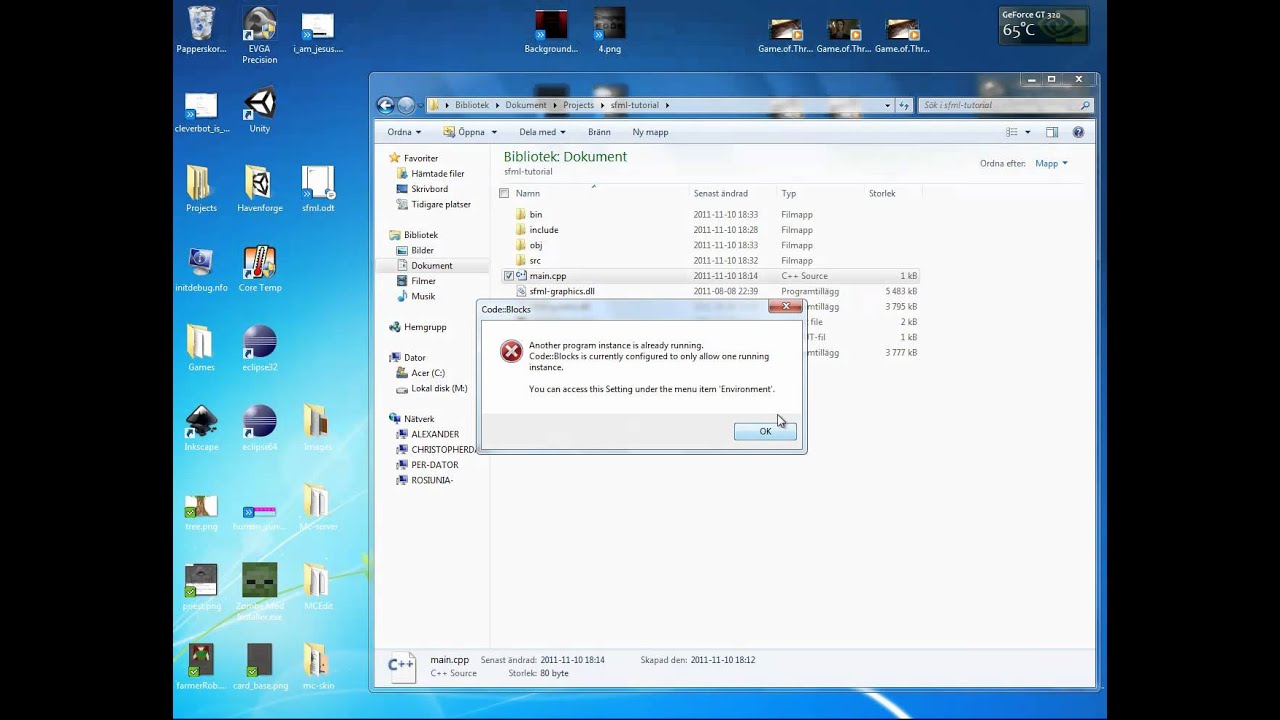Select the src folder in the file list

[535, 261]
